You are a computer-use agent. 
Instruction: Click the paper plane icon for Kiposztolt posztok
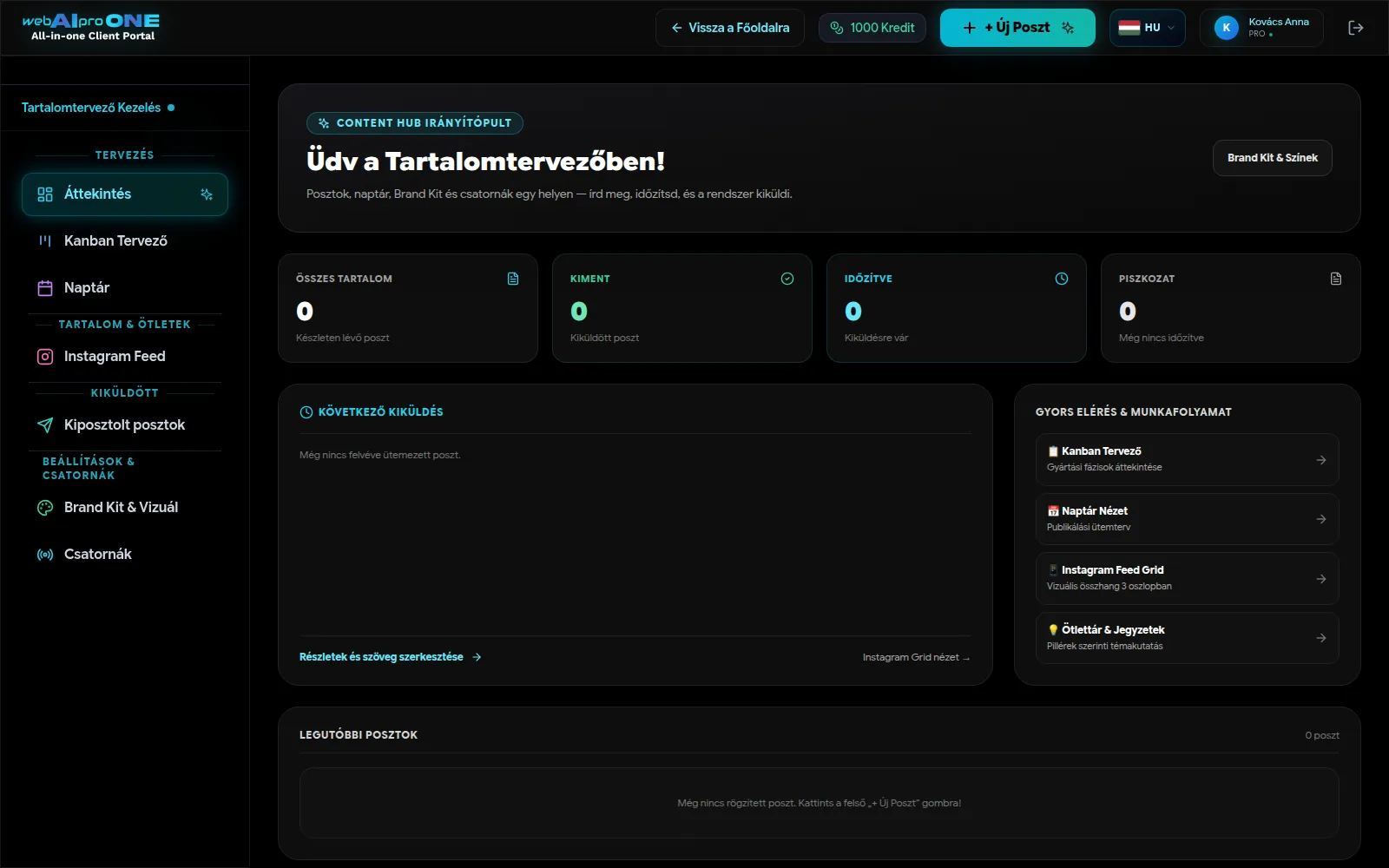(x=45, y=425)
